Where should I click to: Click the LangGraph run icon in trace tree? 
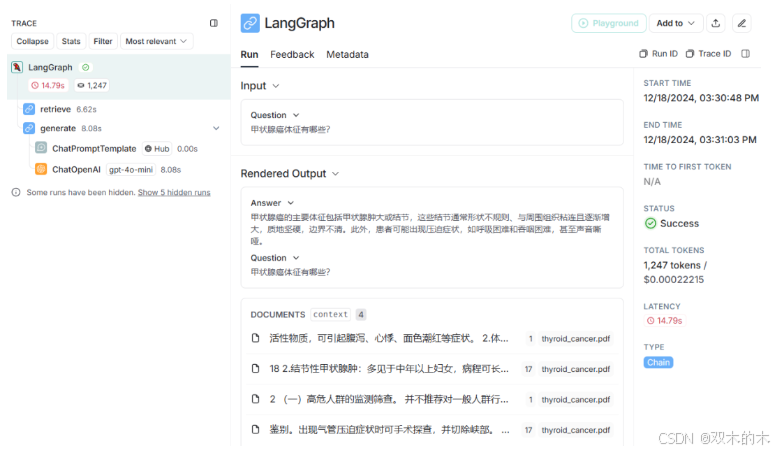click(x=17, y=67)
